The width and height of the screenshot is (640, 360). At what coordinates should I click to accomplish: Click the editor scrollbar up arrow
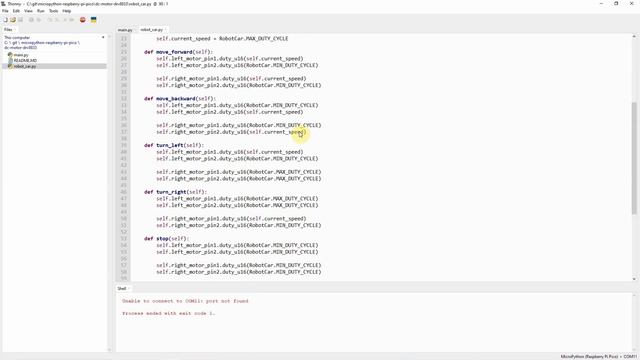click(634, 37)
